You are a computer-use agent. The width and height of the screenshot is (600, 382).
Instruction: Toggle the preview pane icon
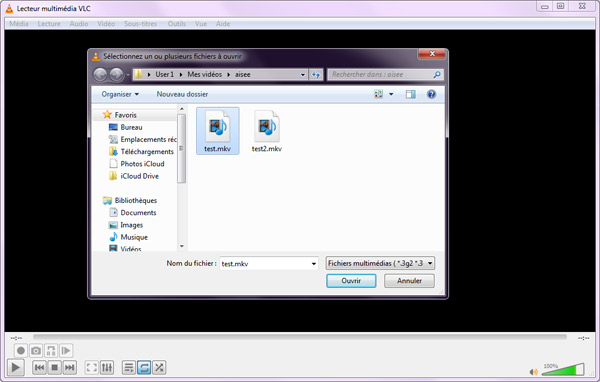[411, 94]
